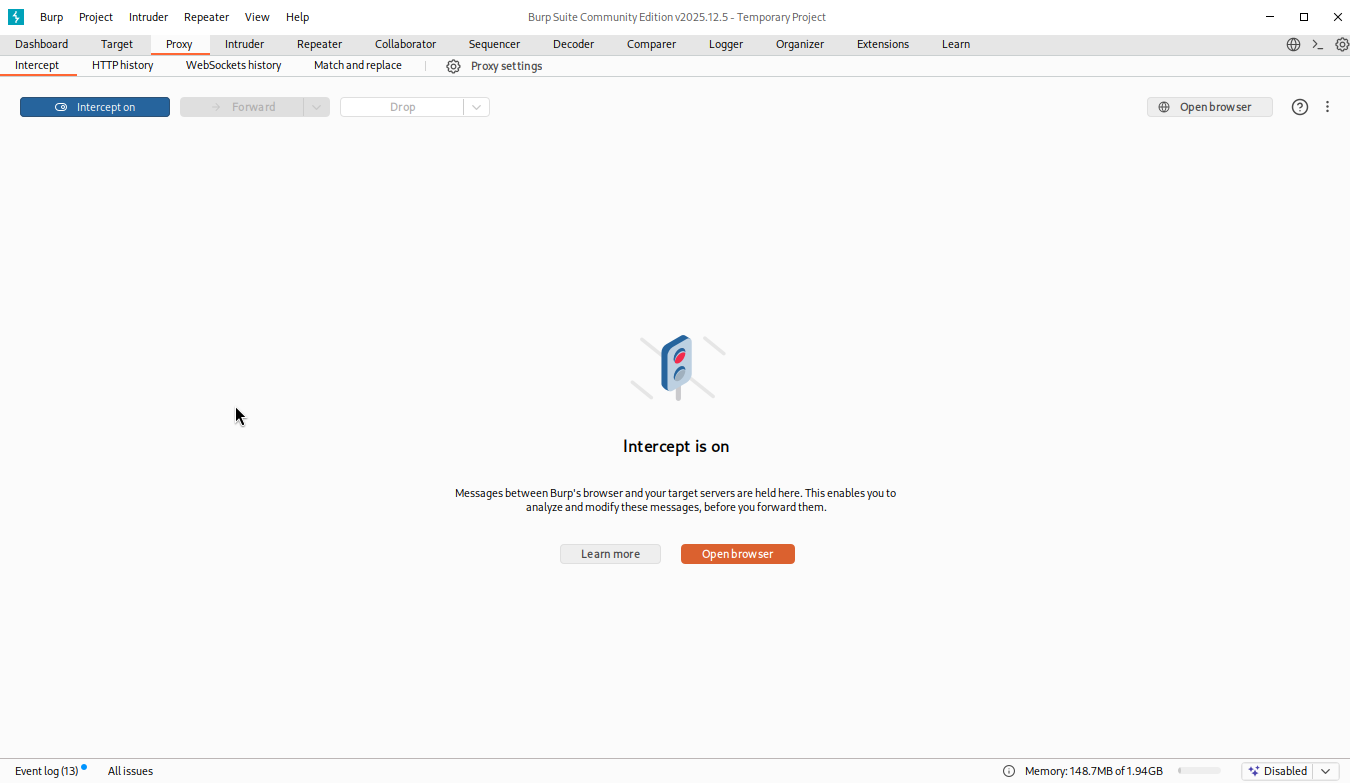Click the Learn more button
The image size is (1350, 783).
(610, 554)
